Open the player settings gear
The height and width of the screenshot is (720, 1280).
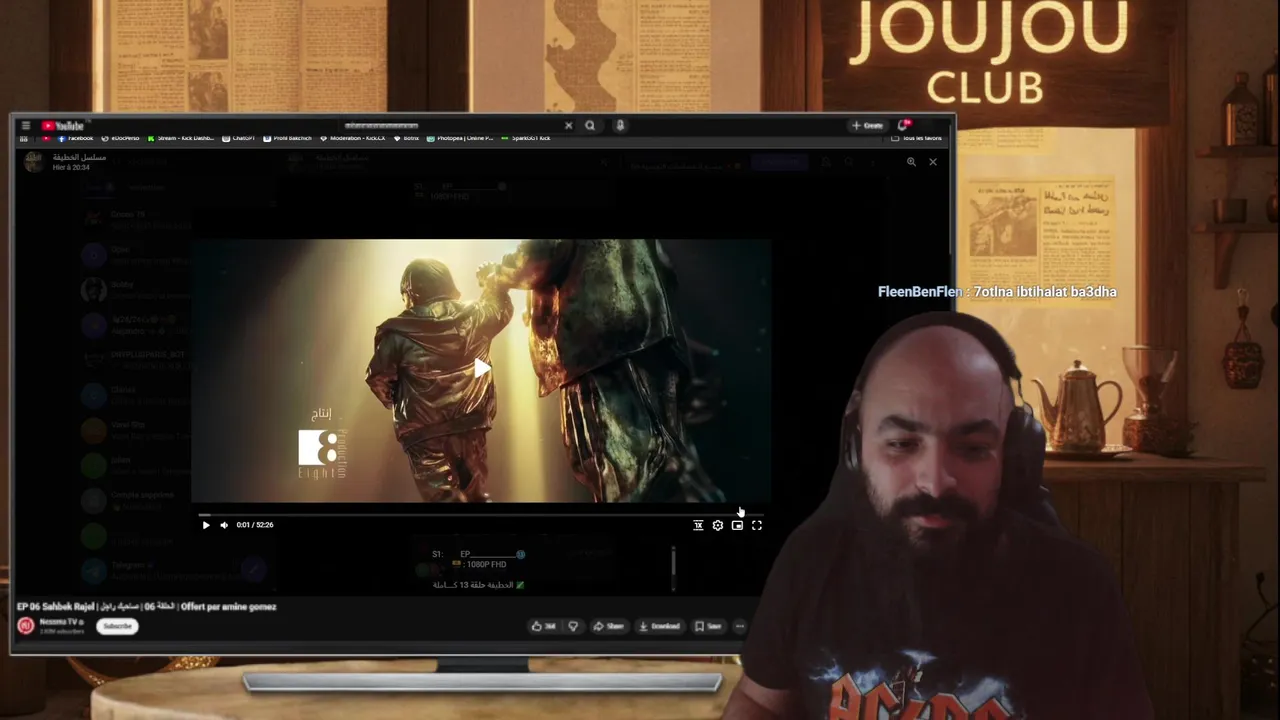pos(718,525)
